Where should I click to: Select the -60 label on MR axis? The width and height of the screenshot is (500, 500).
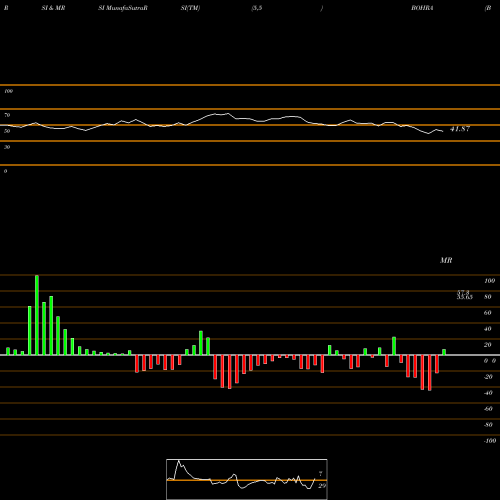click(x=488, y=409)
